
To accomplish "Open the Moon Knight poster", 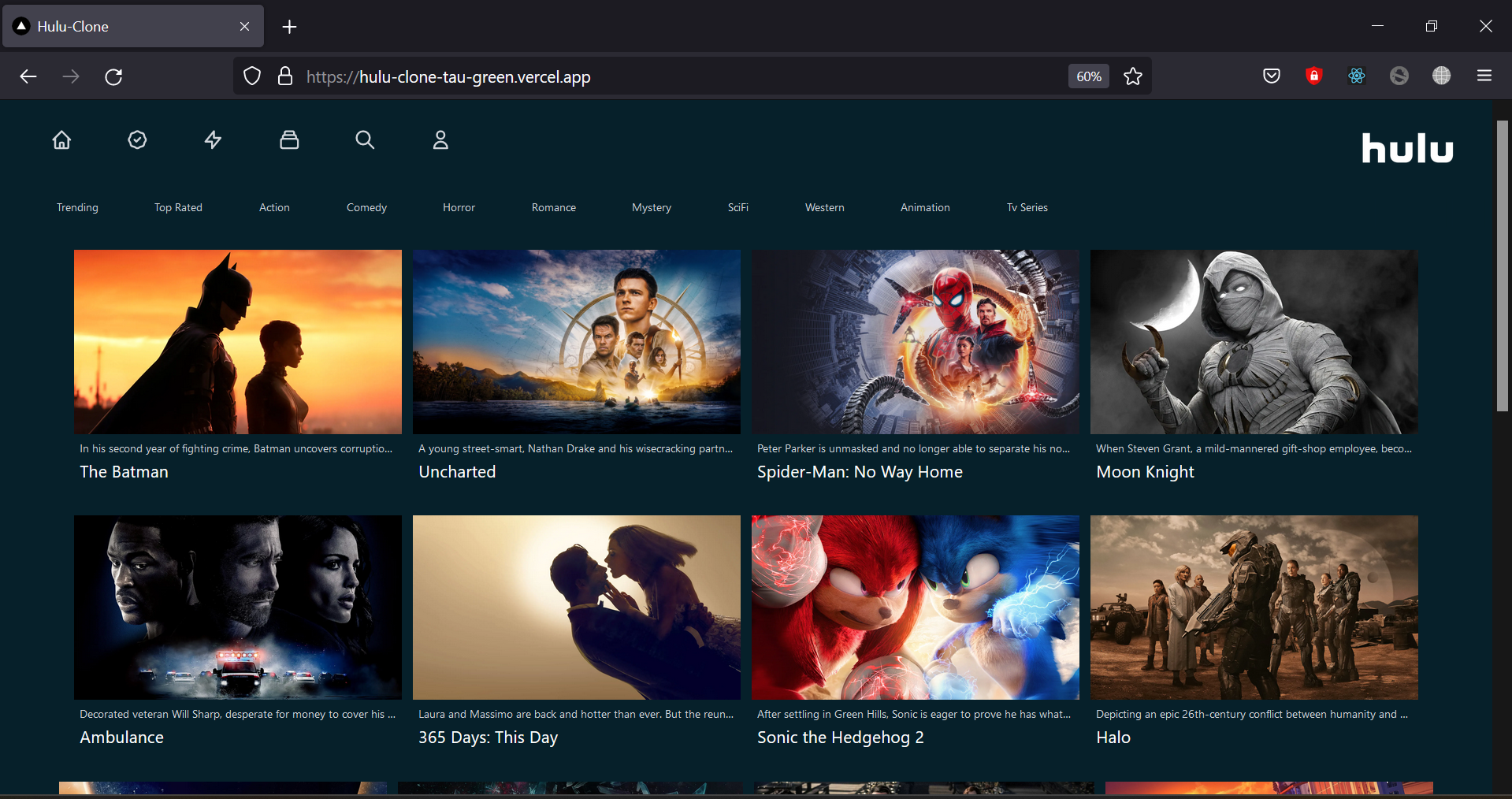I will click(1254, 342).
